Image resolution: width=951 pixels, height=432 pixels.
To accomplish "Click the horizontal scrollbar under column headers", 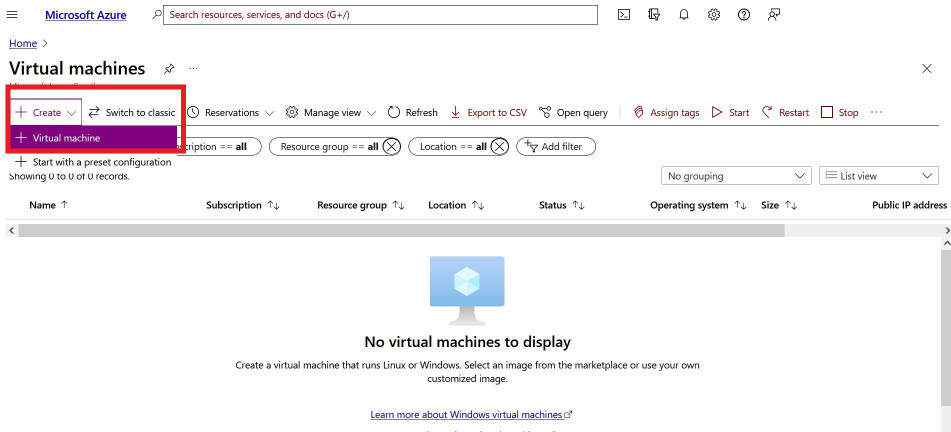I will [x=400, y=230].
